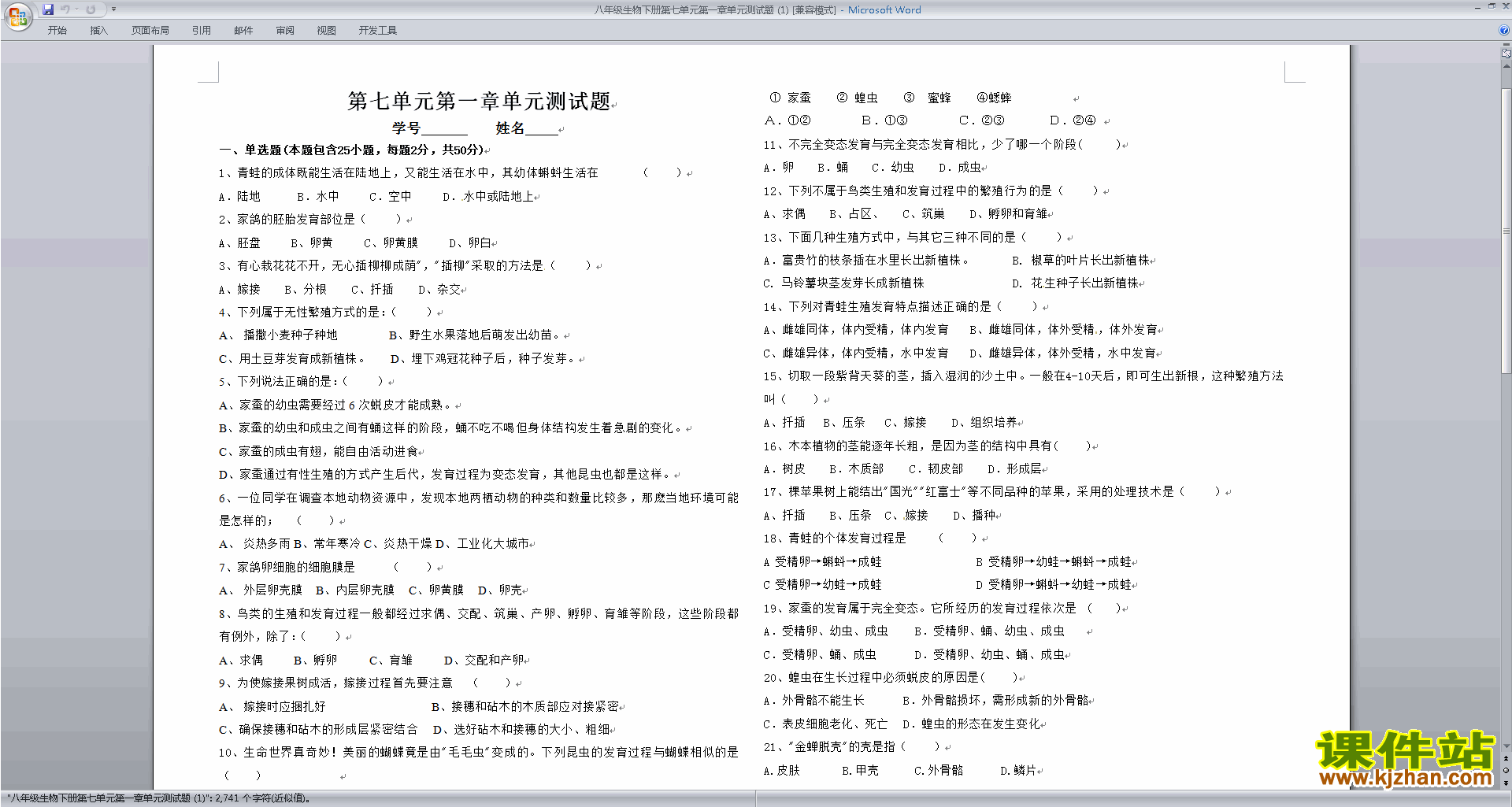Click option B、内层卵壳膜
1512x807 pixels.
(354, 590)
